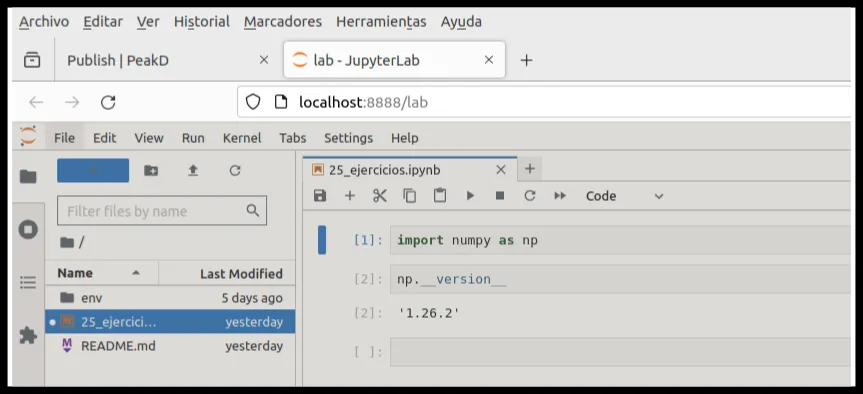
Task: Insert a new cell below with the plus icon
Action: click(349, 196)
